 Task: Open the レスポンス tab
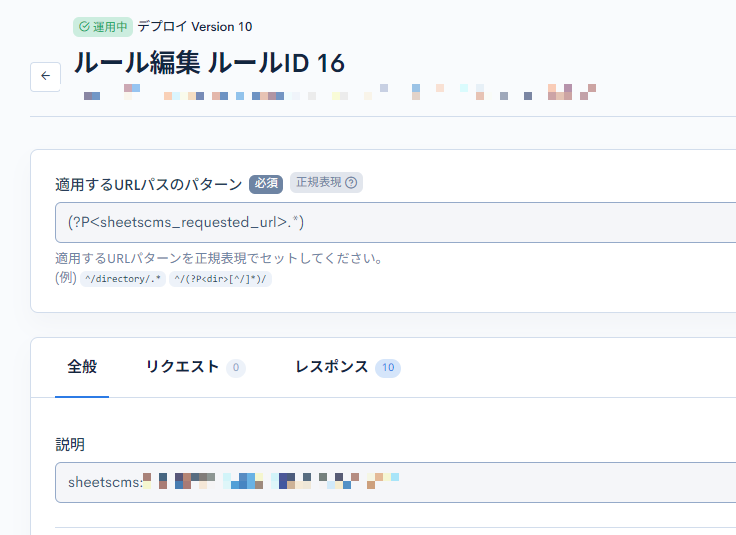pyautogui.click(x=348, y=367)
